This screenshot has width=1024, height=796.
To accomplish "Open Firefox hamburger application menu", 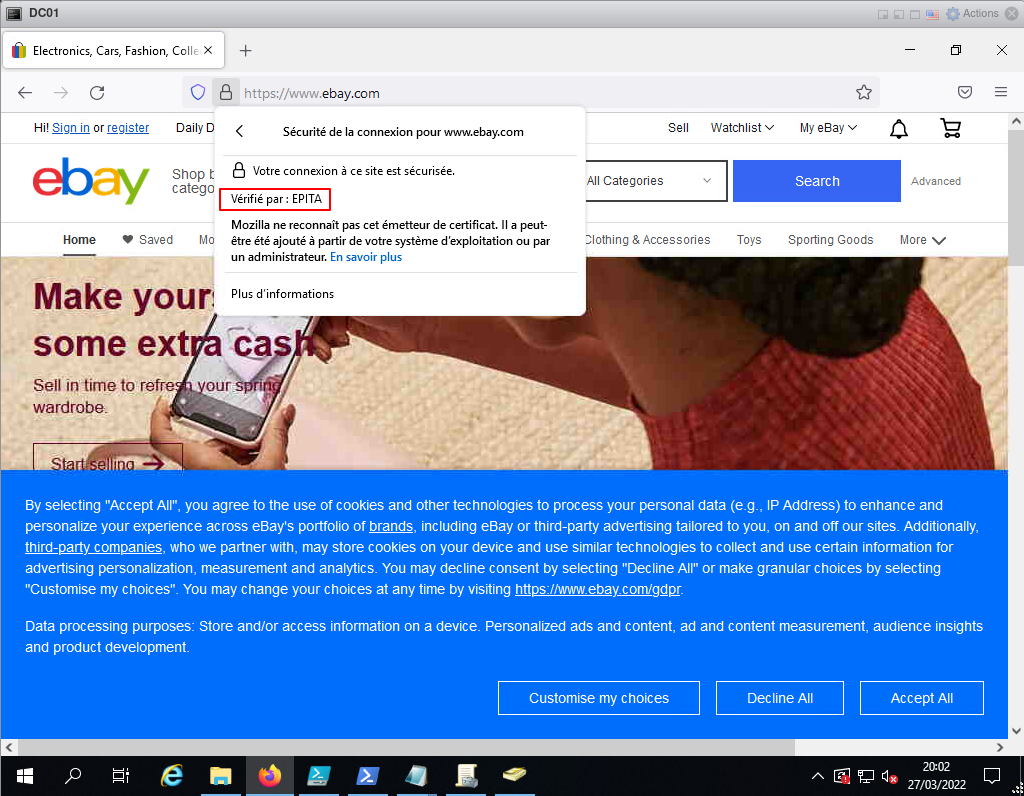I will (x=1001, y=93).
